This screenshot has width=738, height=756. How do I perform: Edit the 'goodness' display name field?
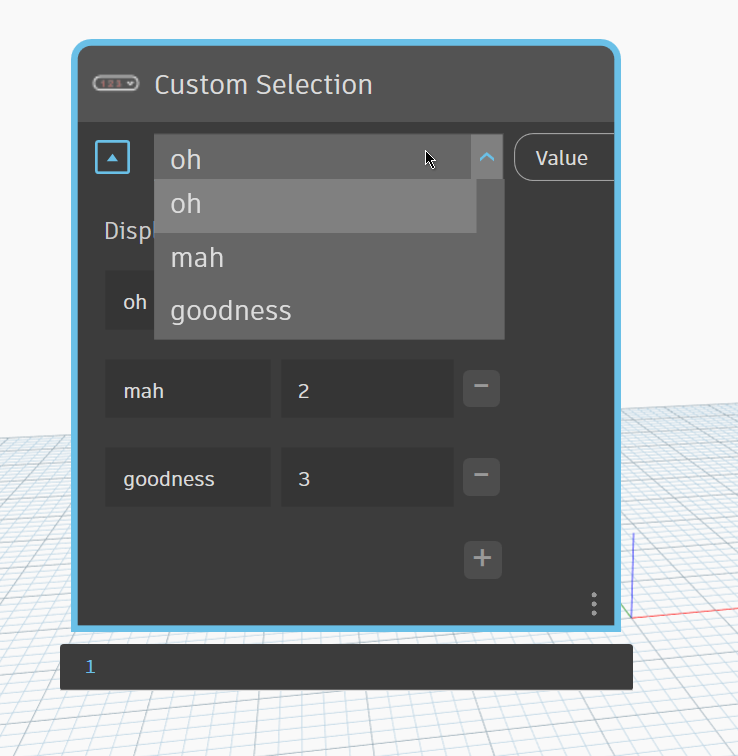click(188, 477)
